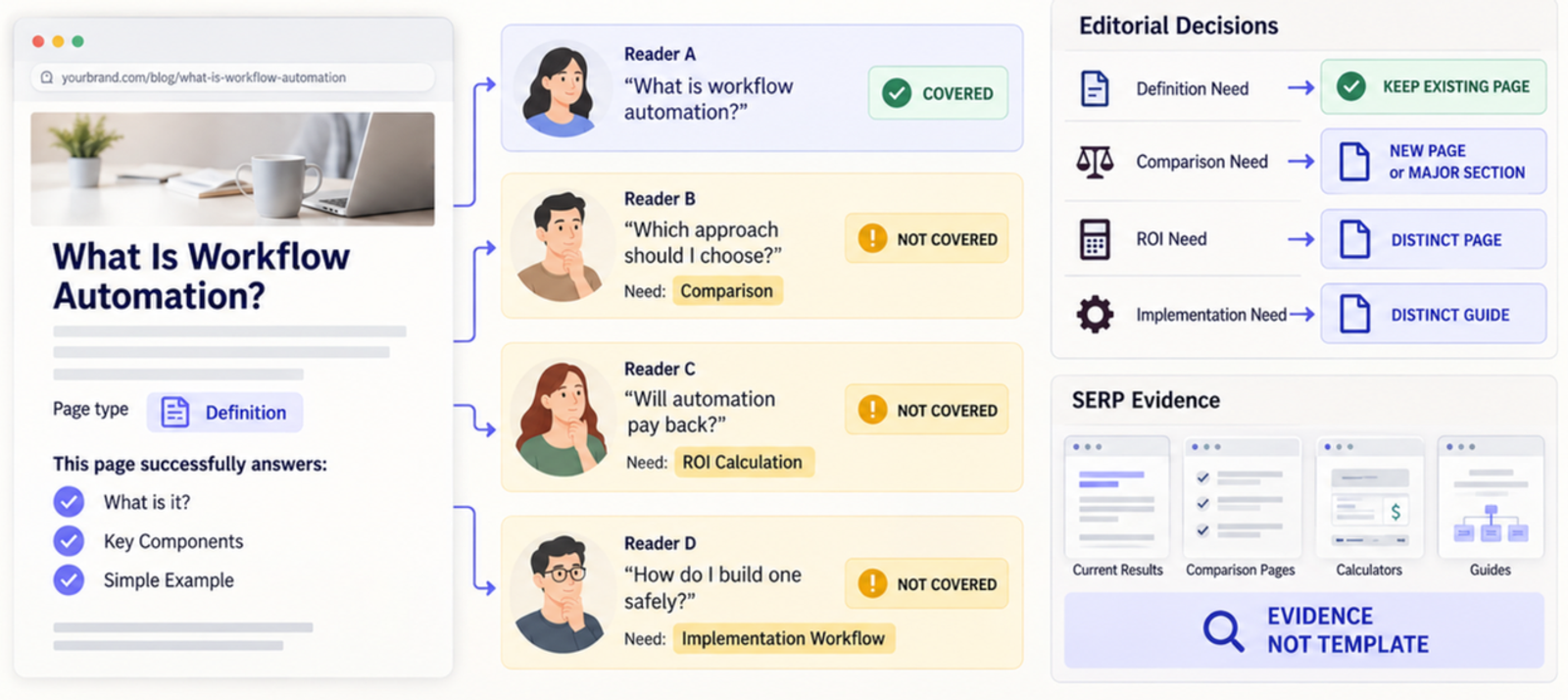Click the URL bar showing yourbrand.com/blog/what-is-workflow-automation

232,77
